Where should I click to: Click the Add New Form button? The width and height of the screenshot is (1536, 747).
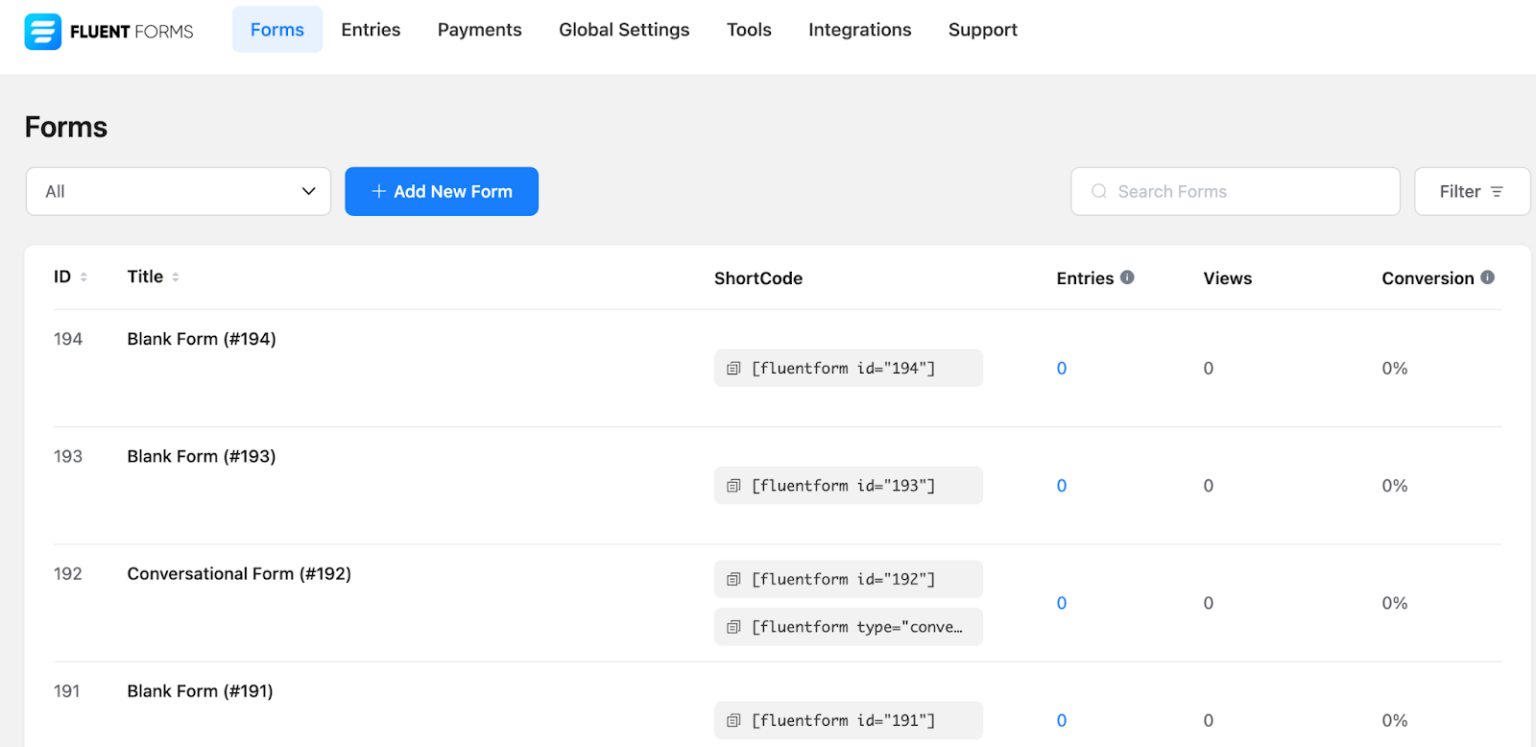(x=442, y=191)
